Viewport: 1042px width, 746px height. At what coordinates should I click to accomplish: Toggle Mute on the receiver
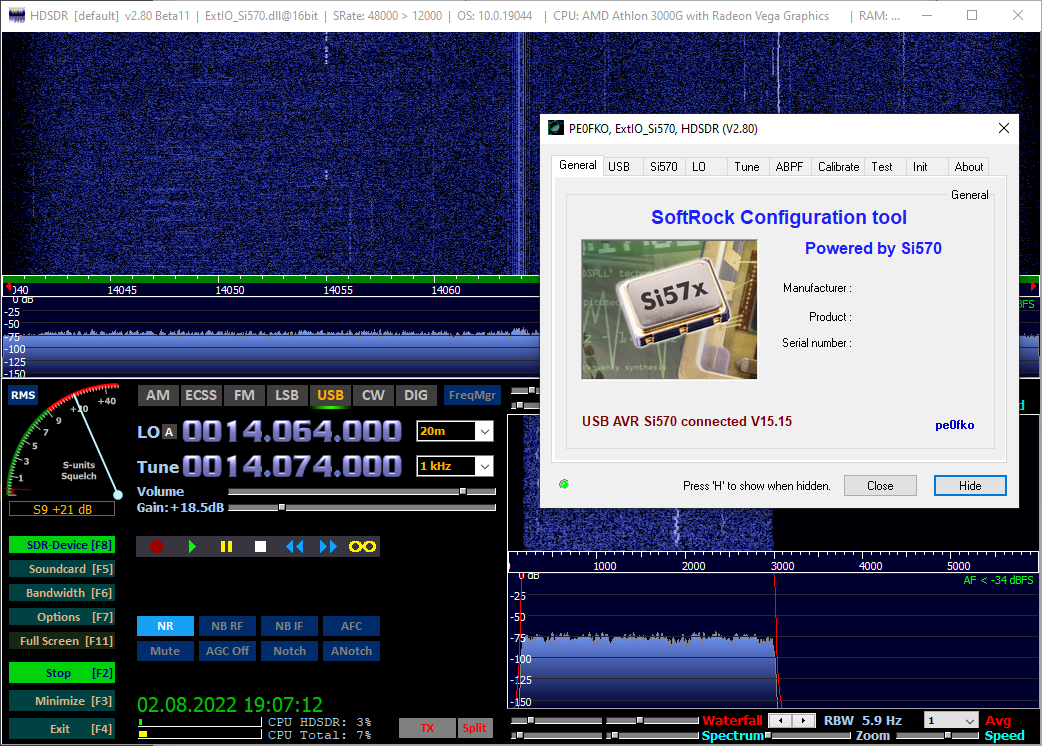(x=165, y=650)
